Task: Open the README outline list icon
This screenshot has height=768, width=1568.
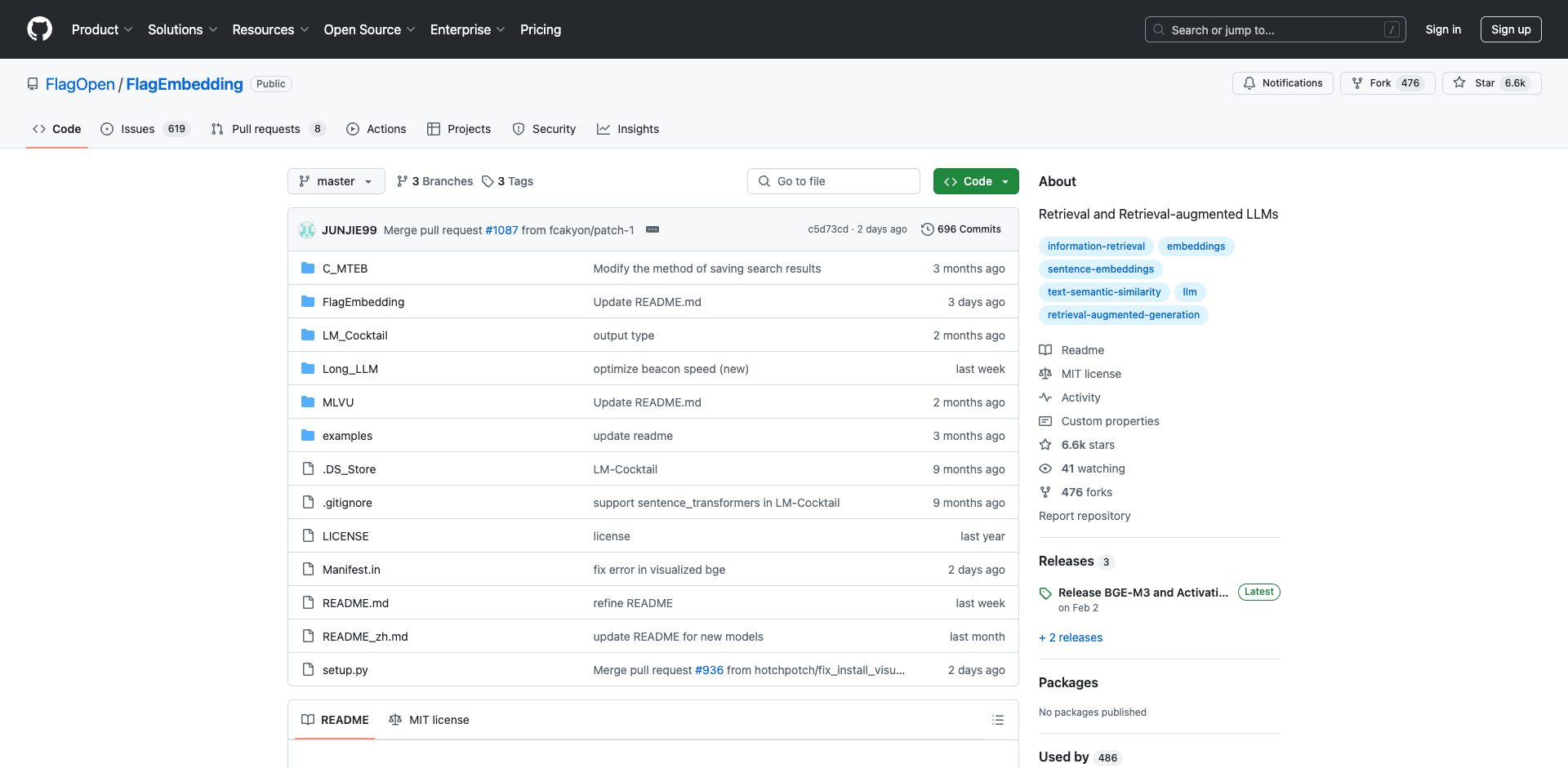Action: [997, 720]
